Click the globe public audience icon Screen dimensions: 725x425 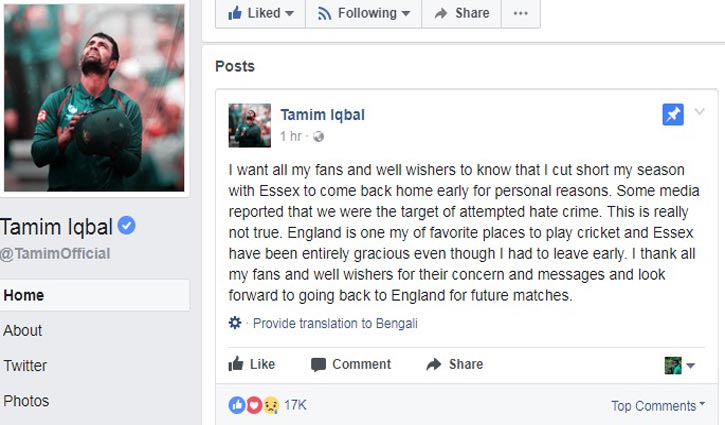coord(318,136)
